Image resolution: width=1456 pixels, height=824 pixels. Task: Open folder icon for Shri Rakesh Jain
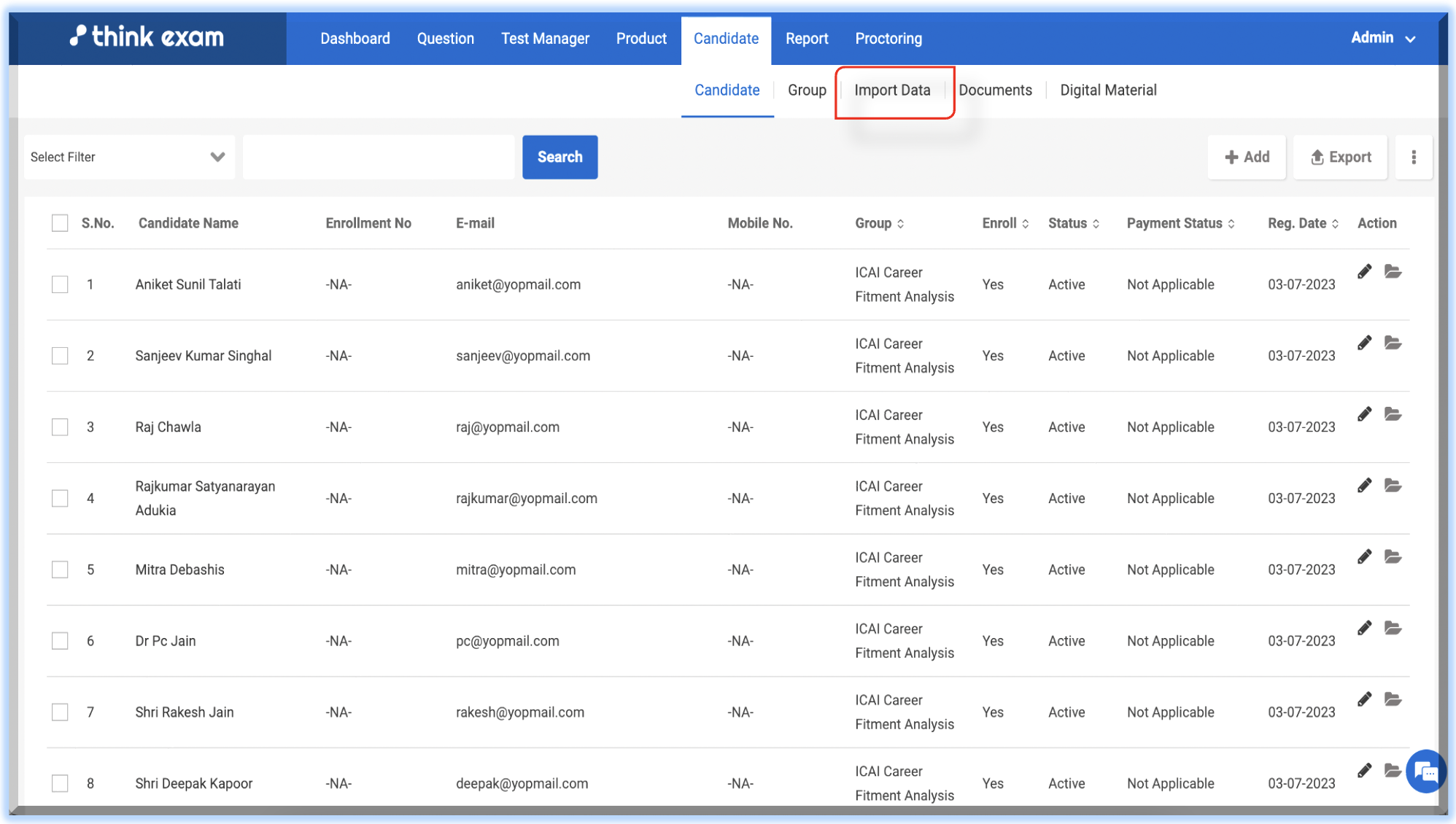(x=1393, y=699)
